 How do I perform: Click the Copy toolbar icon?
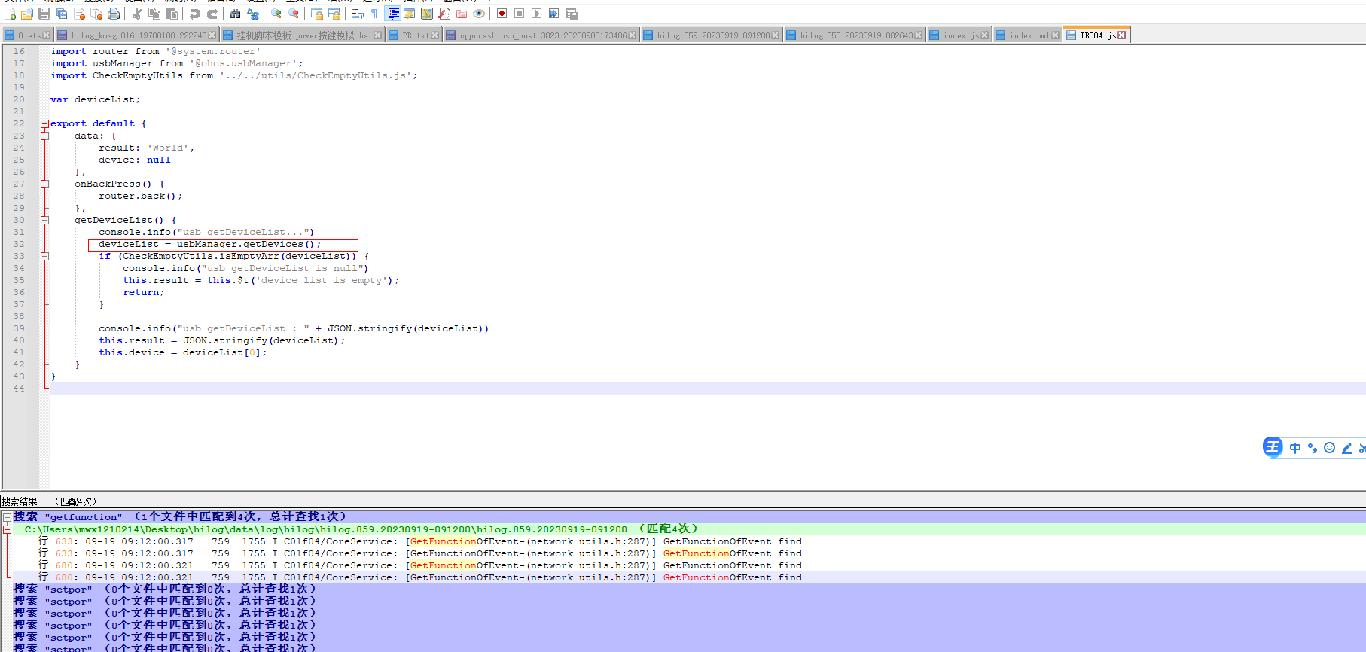point(153,14)
